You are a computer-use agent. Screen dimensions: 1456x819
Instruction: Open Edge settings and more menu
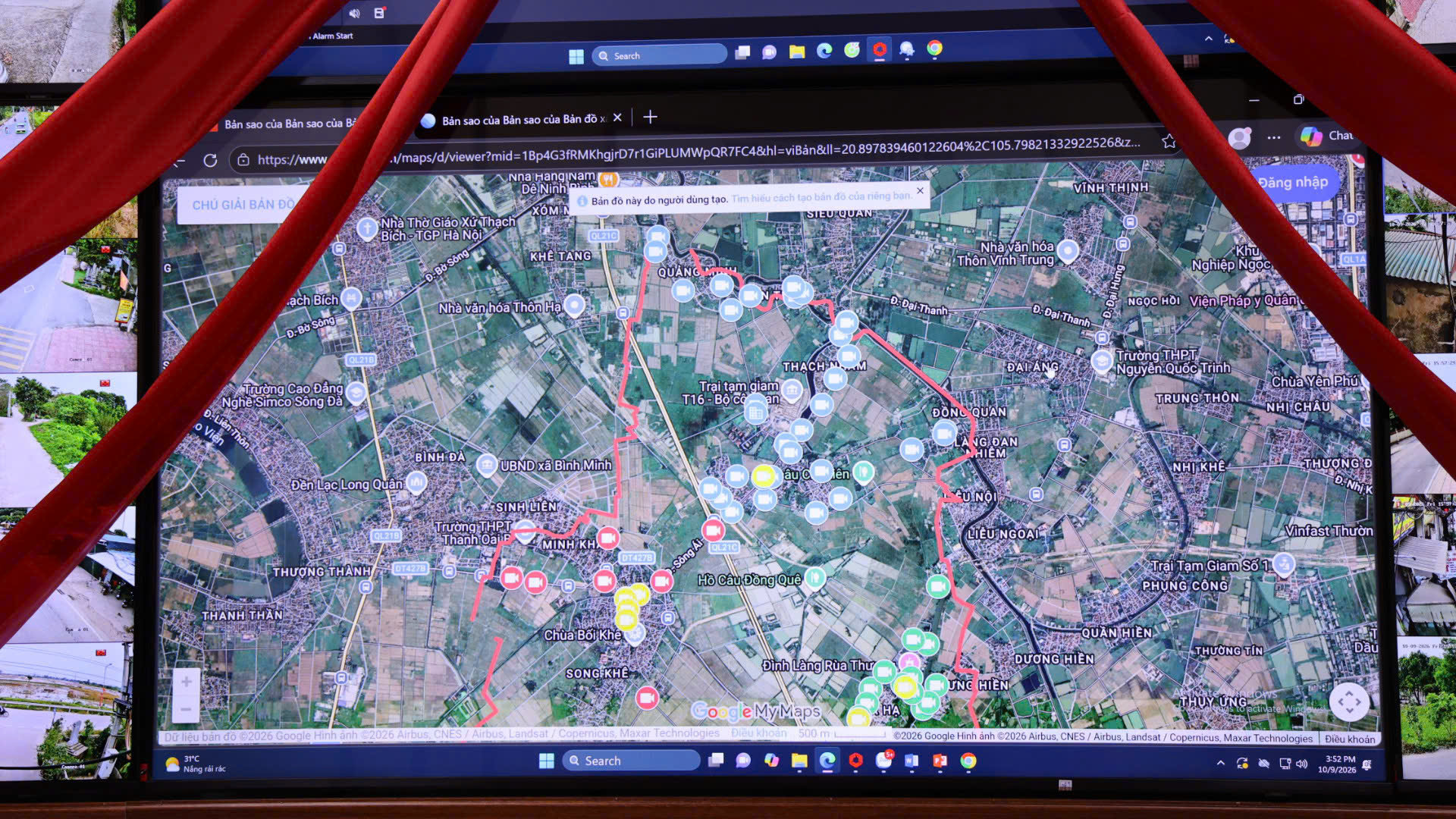[1274, 137]
